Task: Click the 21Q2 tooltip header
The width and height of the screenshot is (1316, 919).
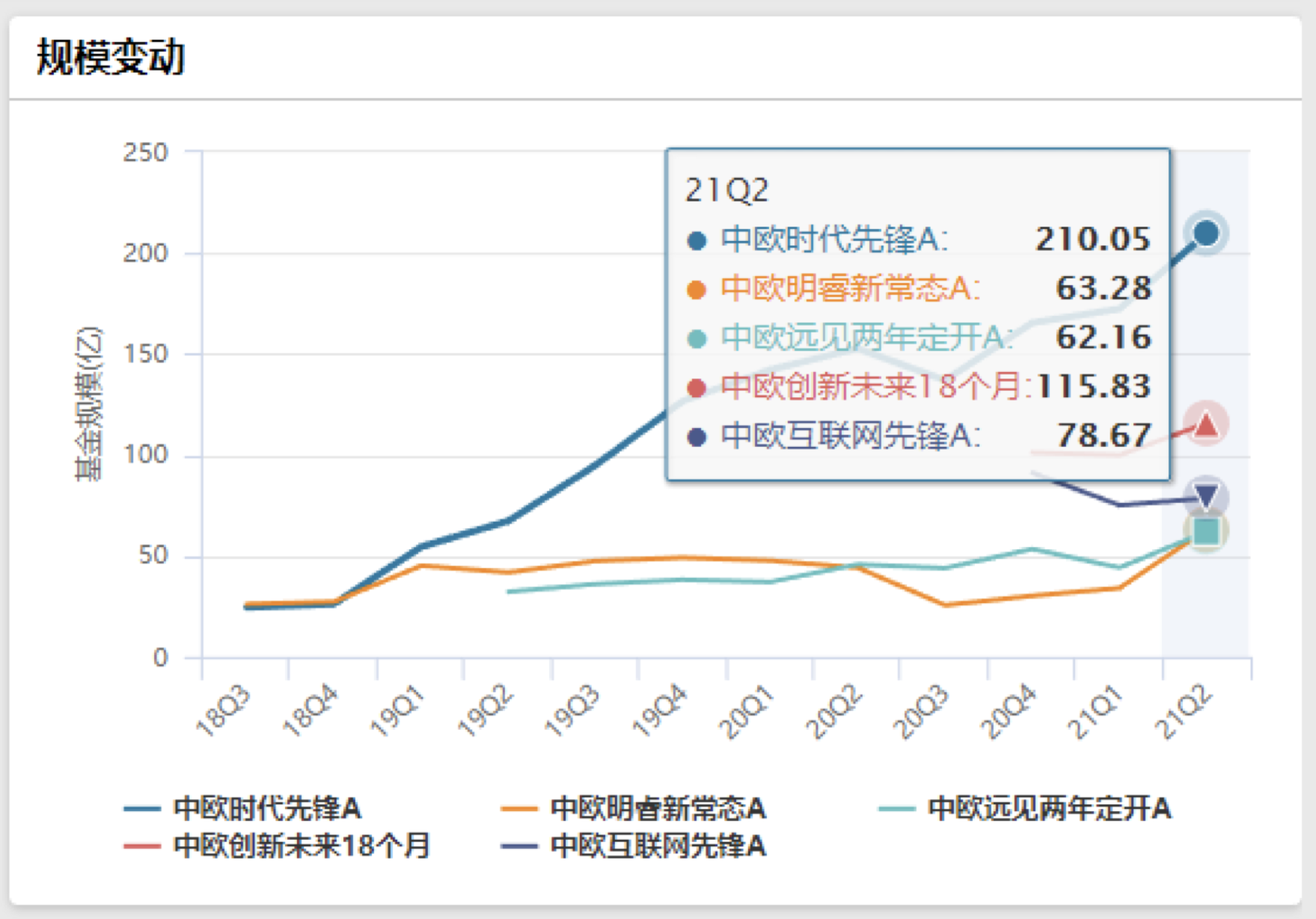Action: (727, 191)
